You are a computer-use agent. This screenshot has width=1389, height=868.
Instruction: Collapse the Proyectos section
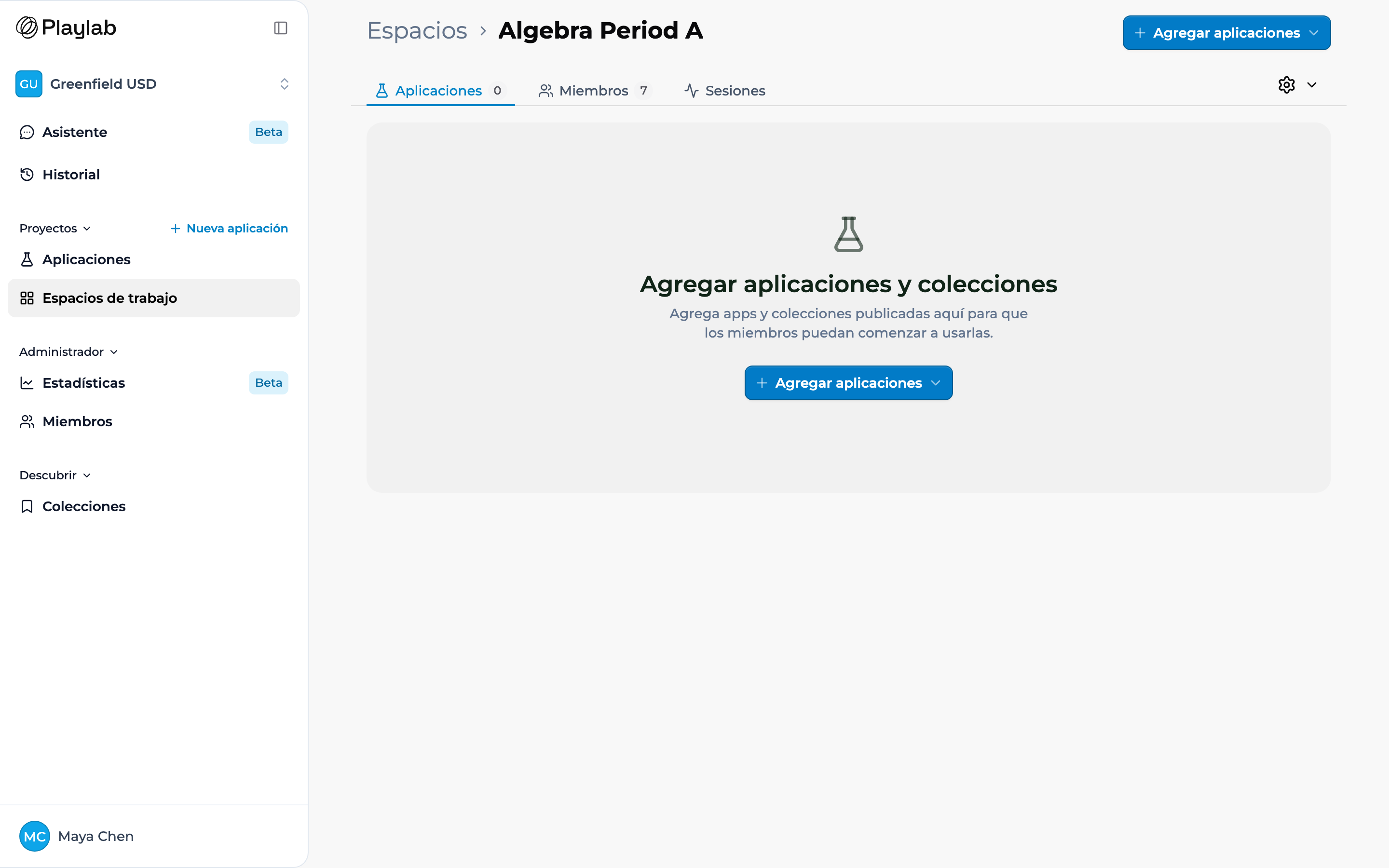pos(55,229)
